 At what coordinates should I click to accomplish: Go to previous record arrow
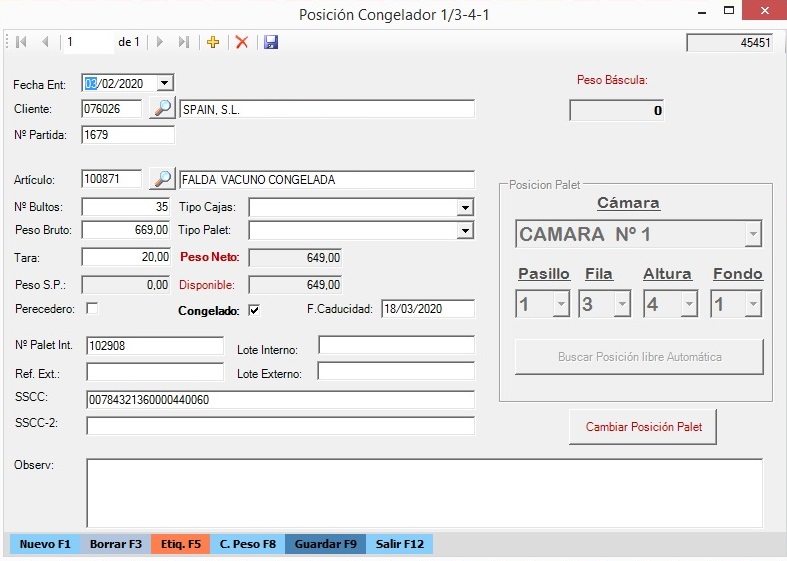click(45, 42)
